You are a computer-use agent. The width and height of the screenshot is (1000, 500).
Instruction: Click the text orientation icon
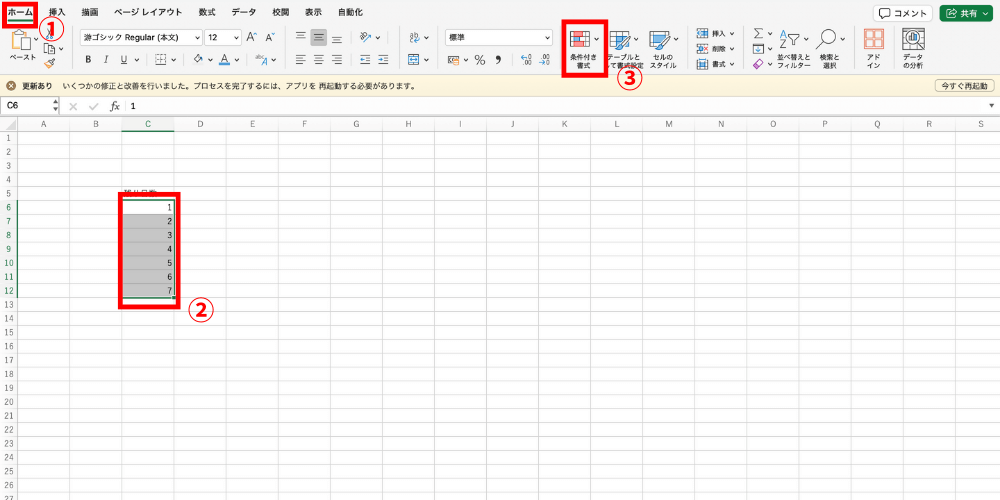pyautogui.click(x=365, y=38)
